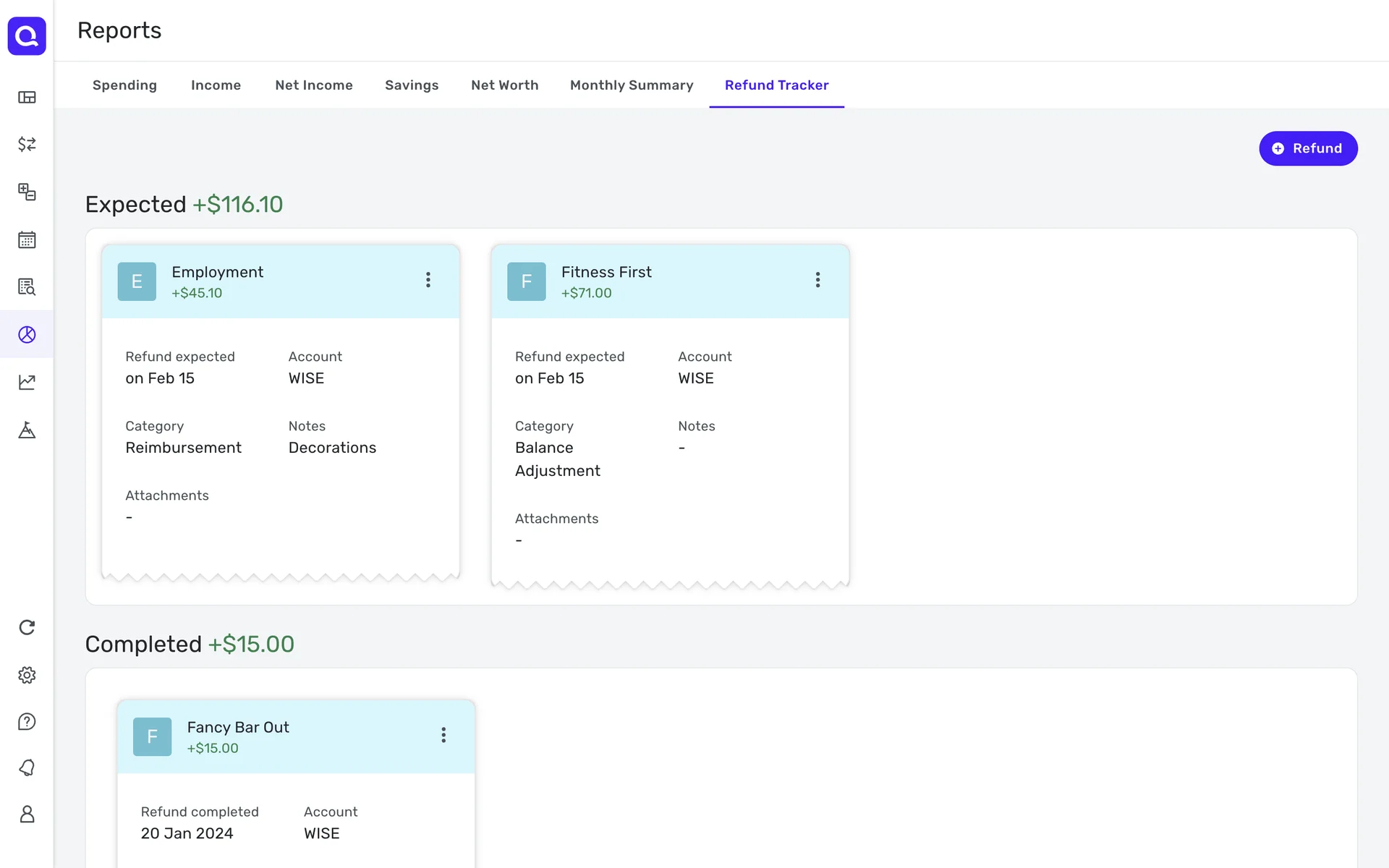Viewport: 1389px width, 868px height.
Task: Open Employment refund options menu
Action: pyautogui.click(x=428, y=280)
